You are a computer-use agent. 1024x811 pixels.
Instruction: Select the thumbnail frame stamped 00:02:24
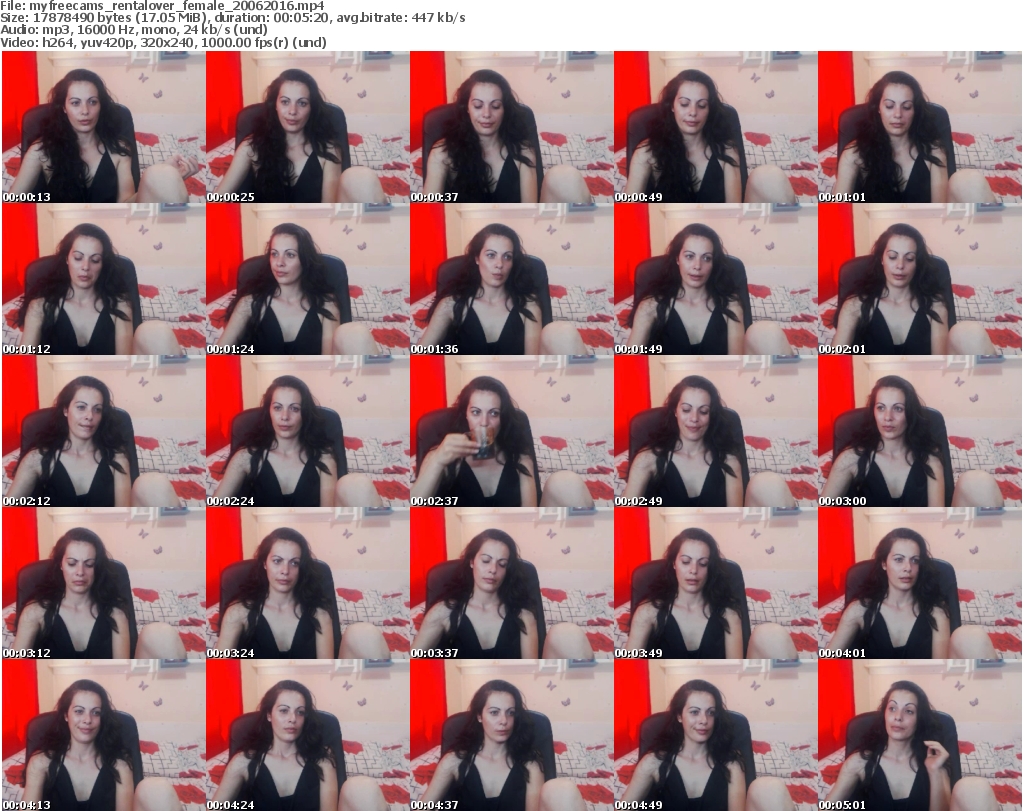point(308,432)
